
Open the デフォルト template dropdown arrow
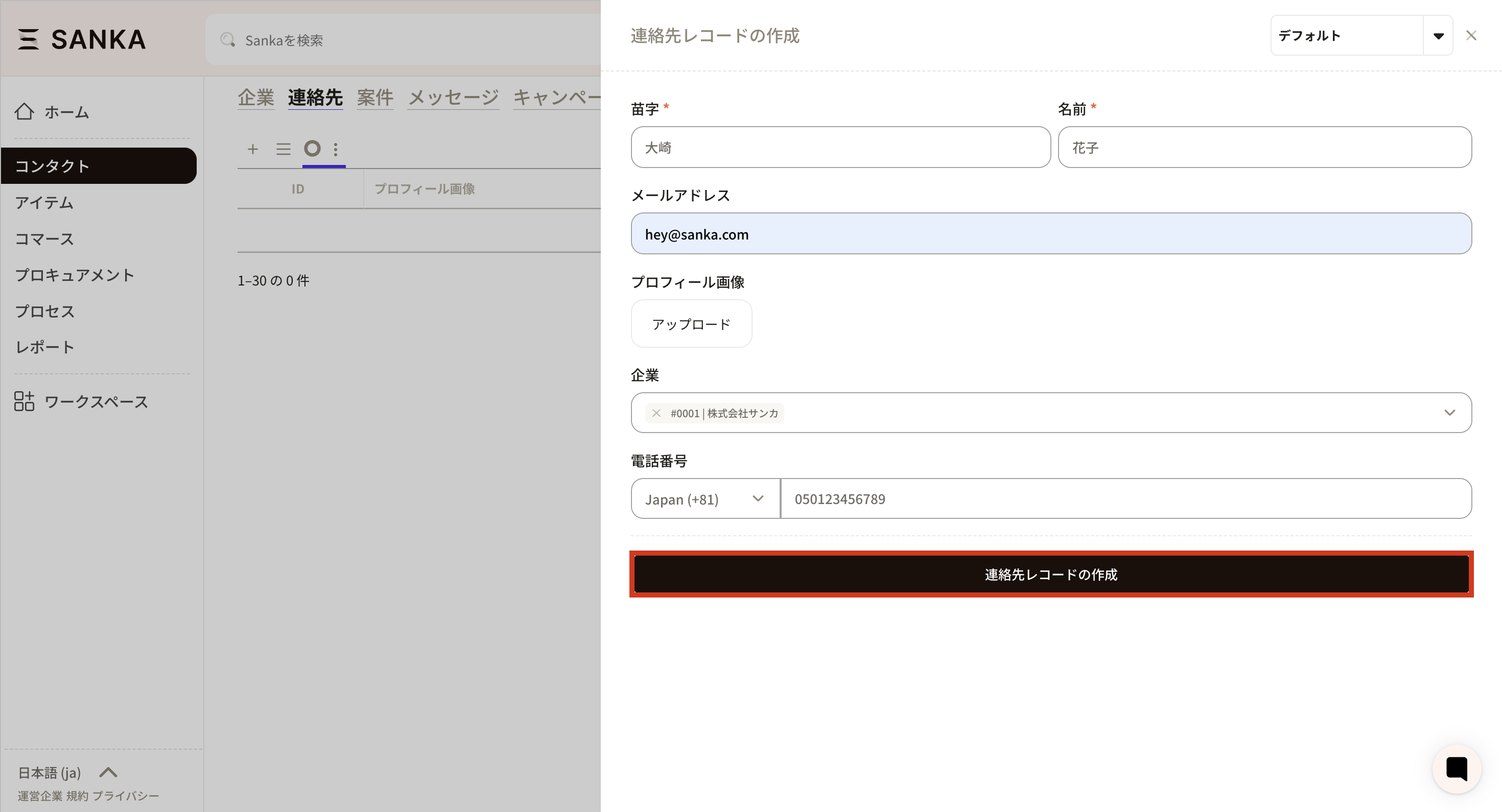[1438, 36]
